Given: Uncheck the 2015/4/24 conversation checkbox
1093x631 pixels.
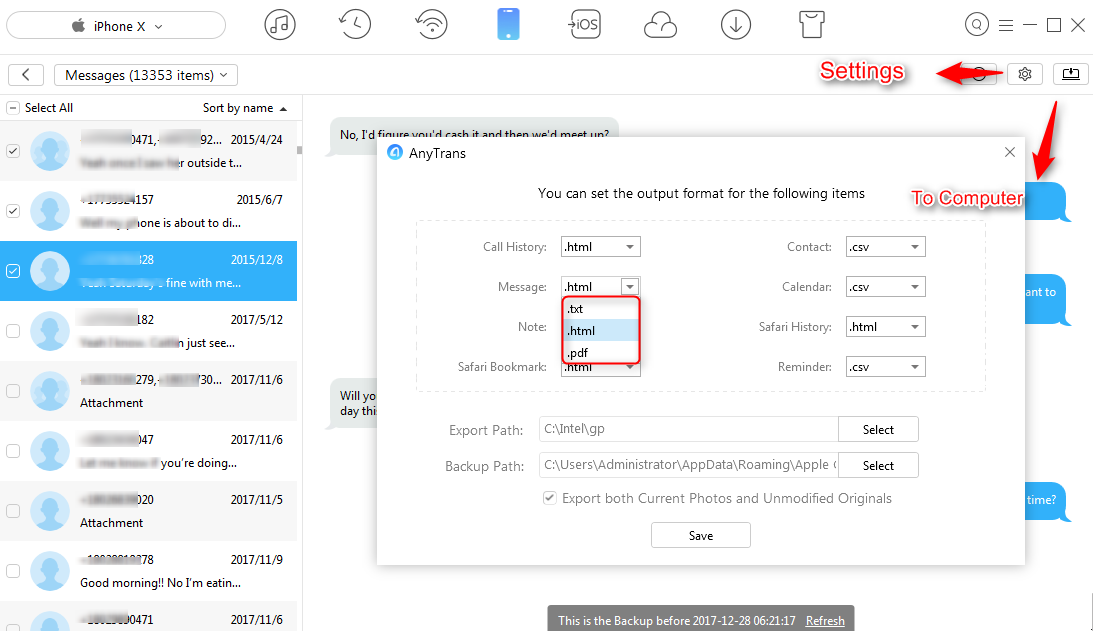Looking at the screenshot, I should click(13, 151).
